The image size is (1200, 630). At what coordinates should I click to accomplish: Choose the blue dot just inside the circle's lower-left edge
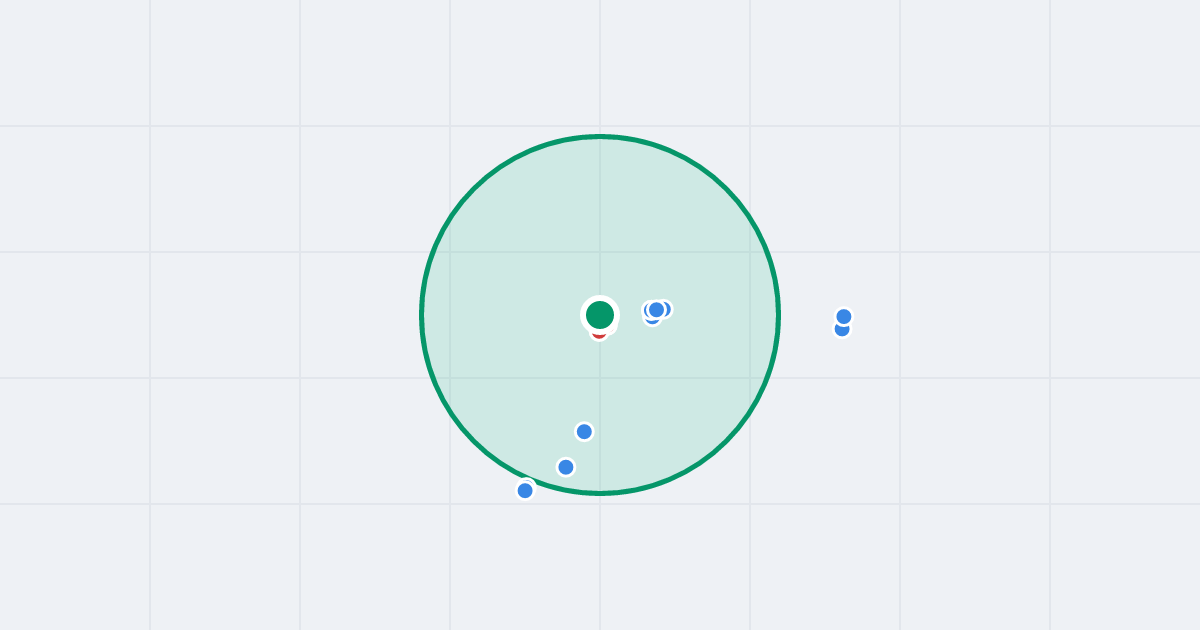(x=566, y=467)
